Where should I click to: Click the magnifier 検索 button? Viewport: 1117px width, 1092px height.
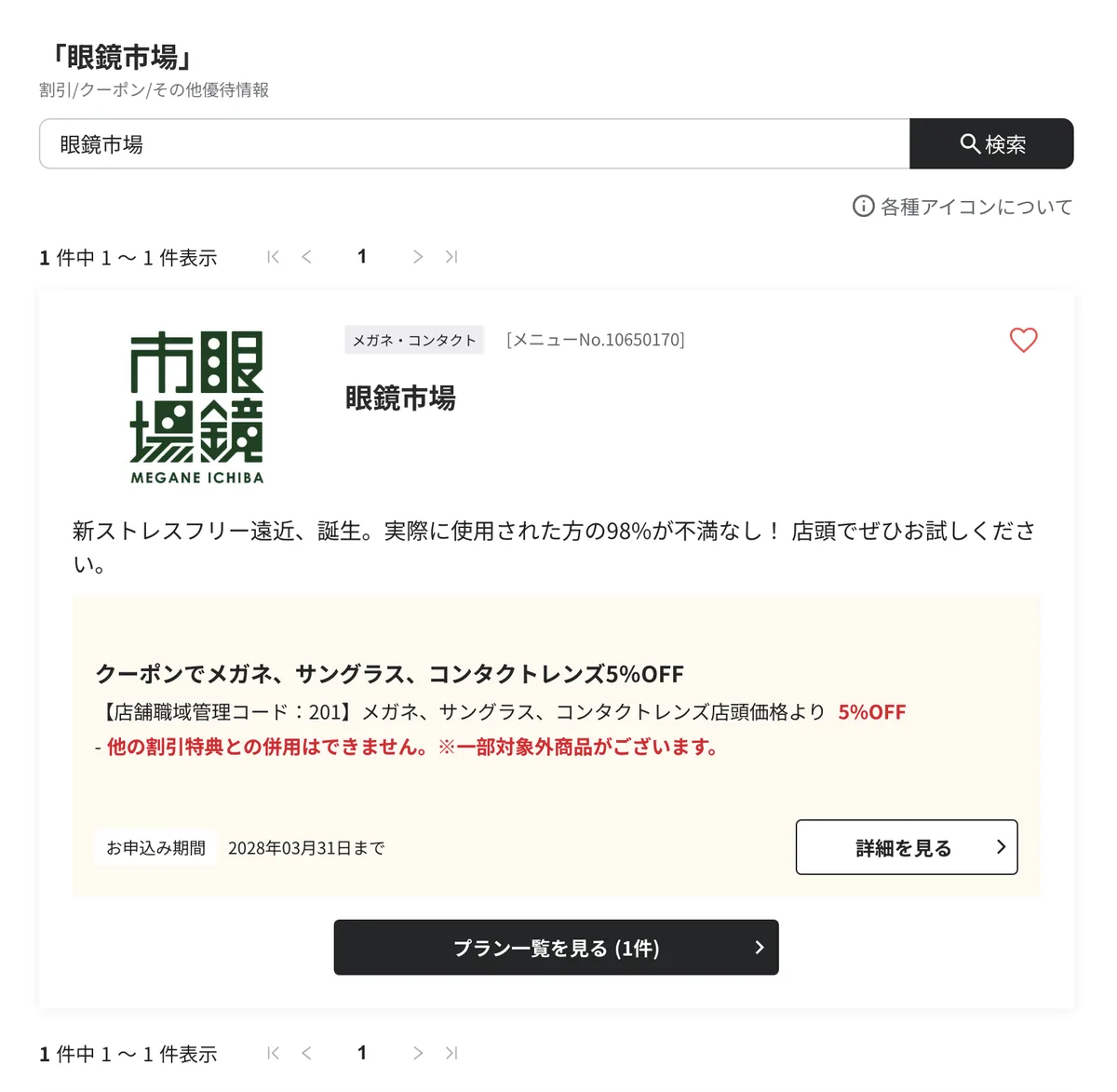991,143
